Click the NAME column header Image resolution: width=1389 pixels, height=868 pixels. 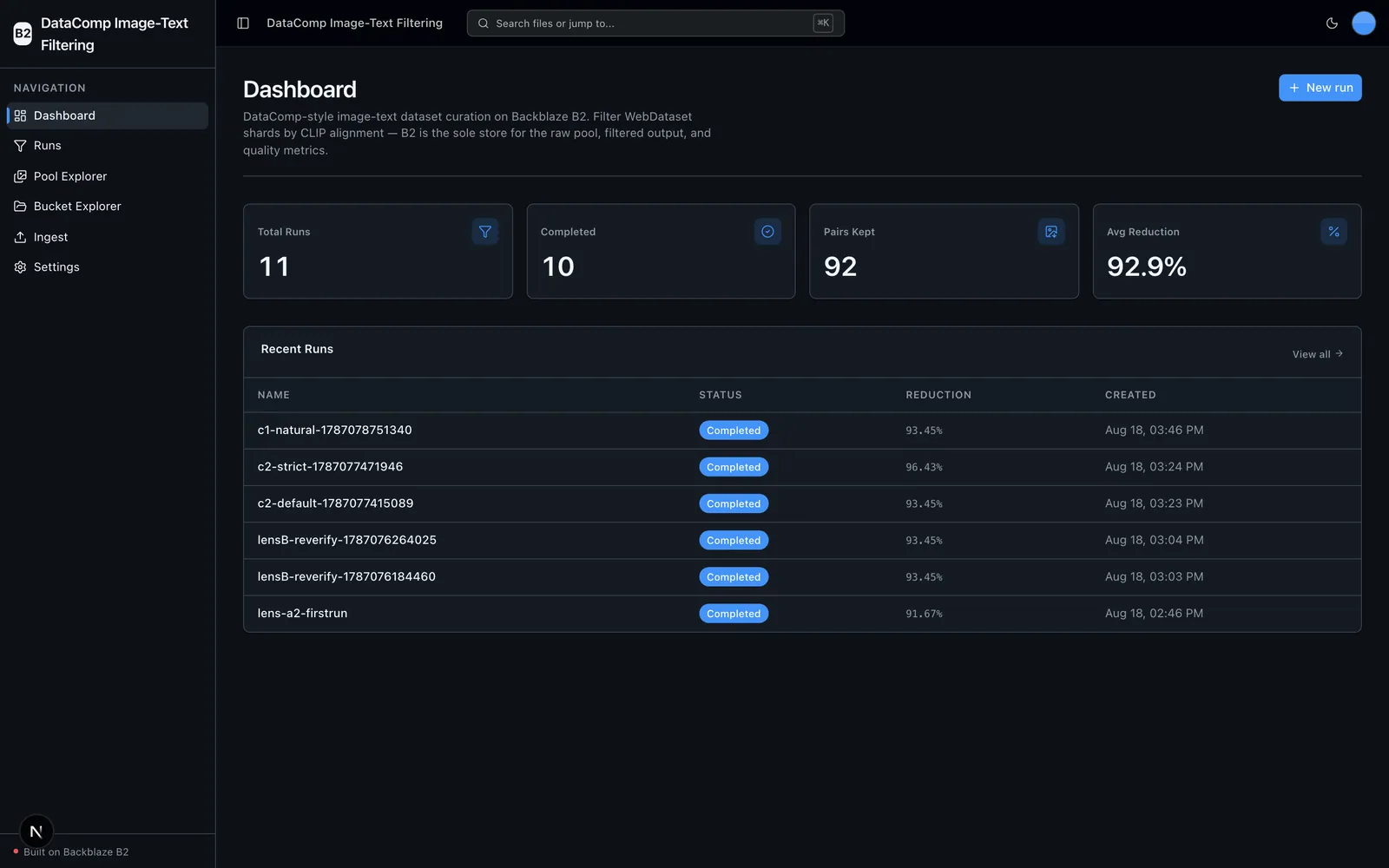pyautogui.click(x=273, y=395)
